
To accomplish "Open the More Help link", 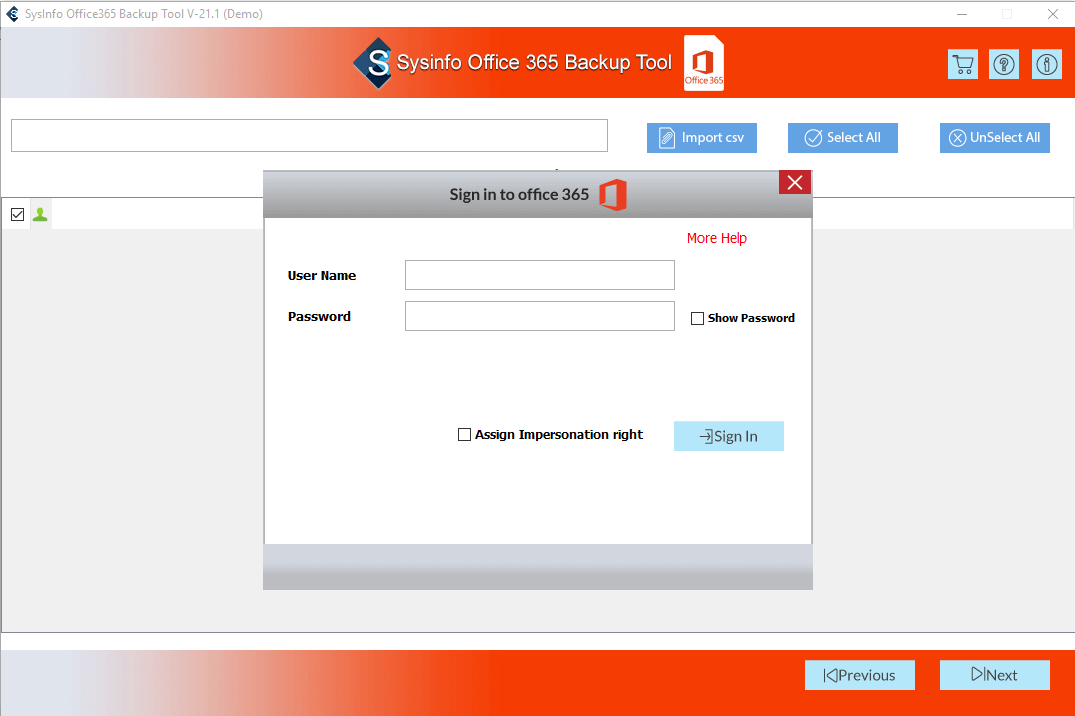I will [716, 238].
